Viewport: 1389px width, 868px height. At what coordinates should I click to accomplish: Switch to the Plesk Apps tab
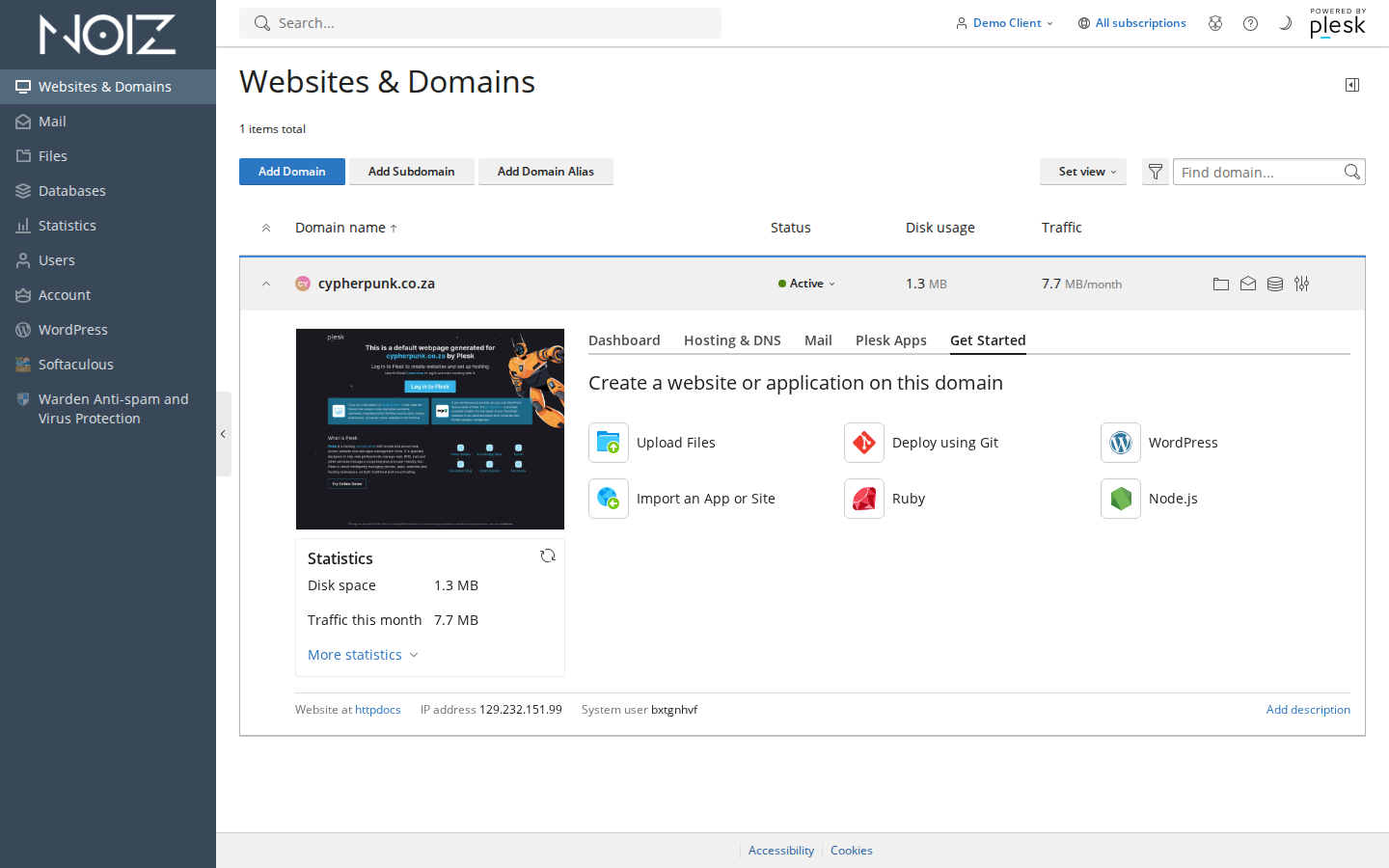pyautogui.click(x=891, y=340)
